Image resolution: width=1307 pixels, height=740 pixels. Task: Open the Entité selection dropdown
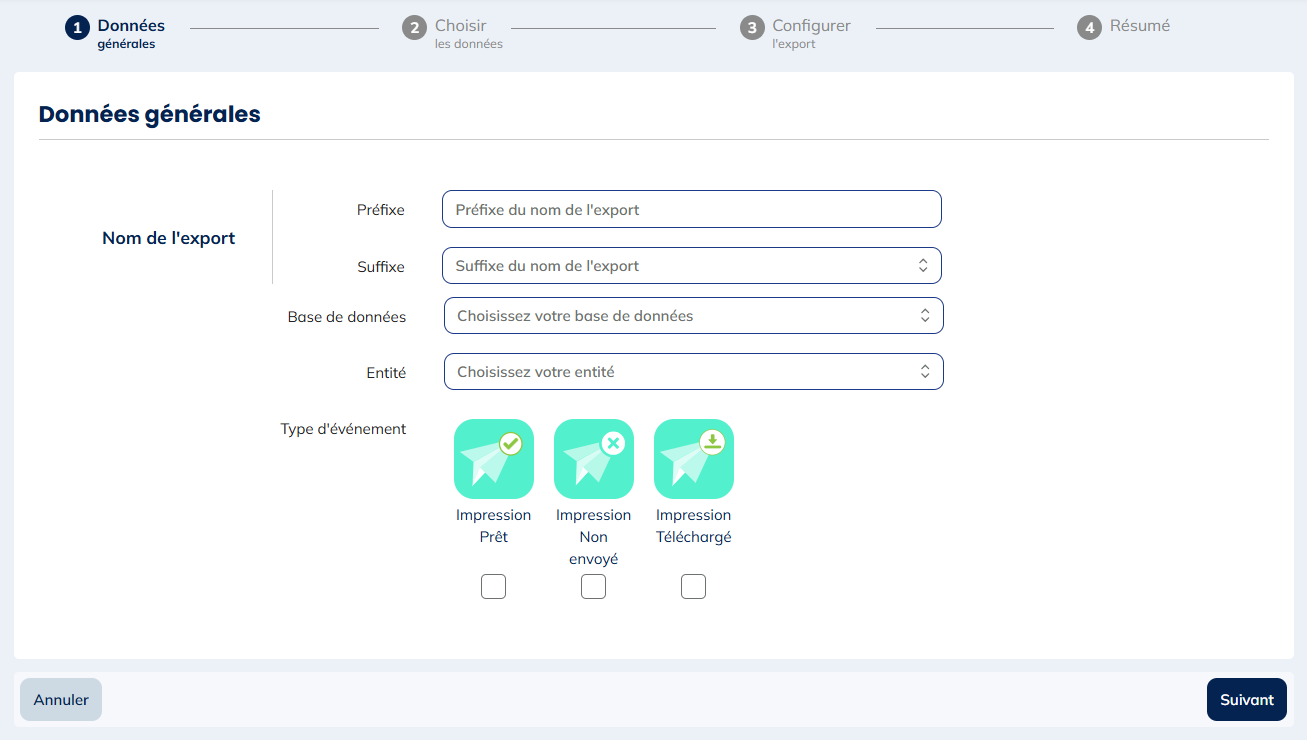coord(693,372)
